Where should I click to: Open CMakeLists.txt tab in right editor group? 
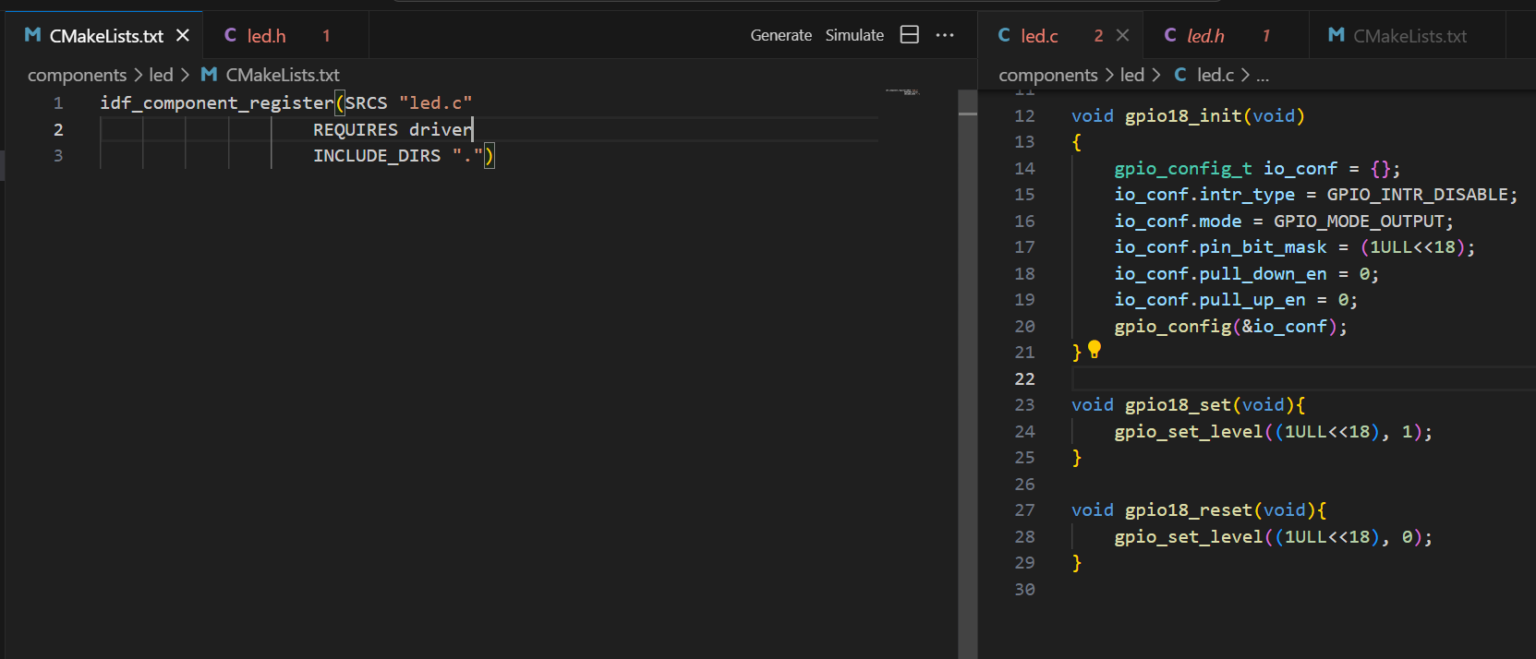tap(1409, 36)
